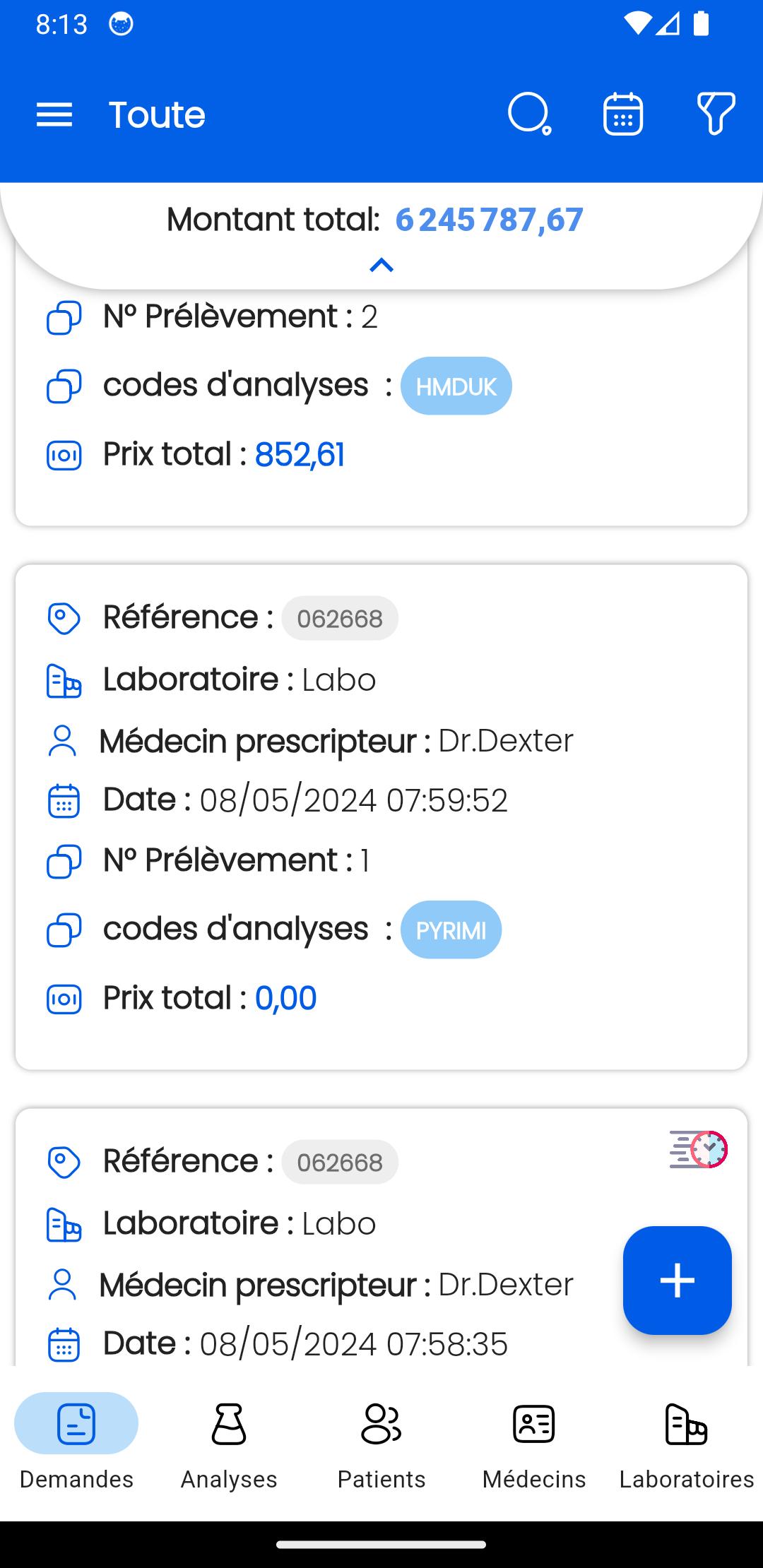Open the request card dated 07:58:35

coord(381,1237)
